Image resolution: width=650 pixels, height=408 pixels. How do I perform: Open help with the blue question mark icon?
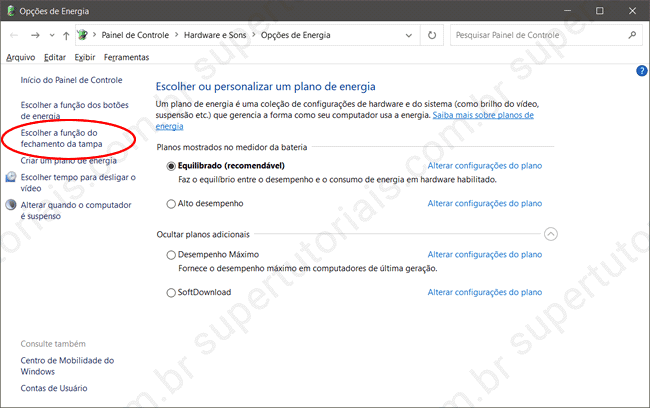641,71
